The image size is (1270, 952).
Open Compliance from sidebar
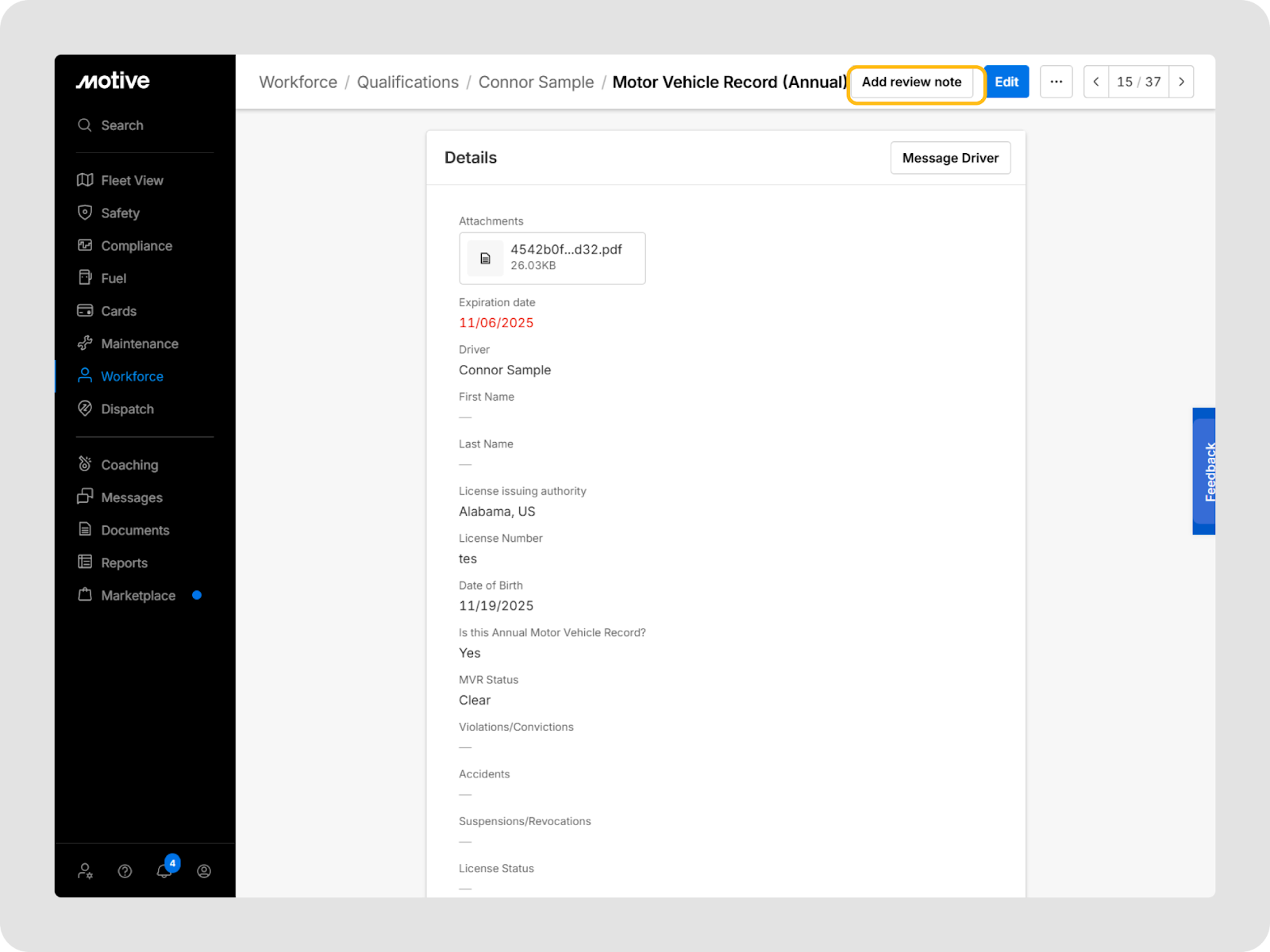[136, 246]
